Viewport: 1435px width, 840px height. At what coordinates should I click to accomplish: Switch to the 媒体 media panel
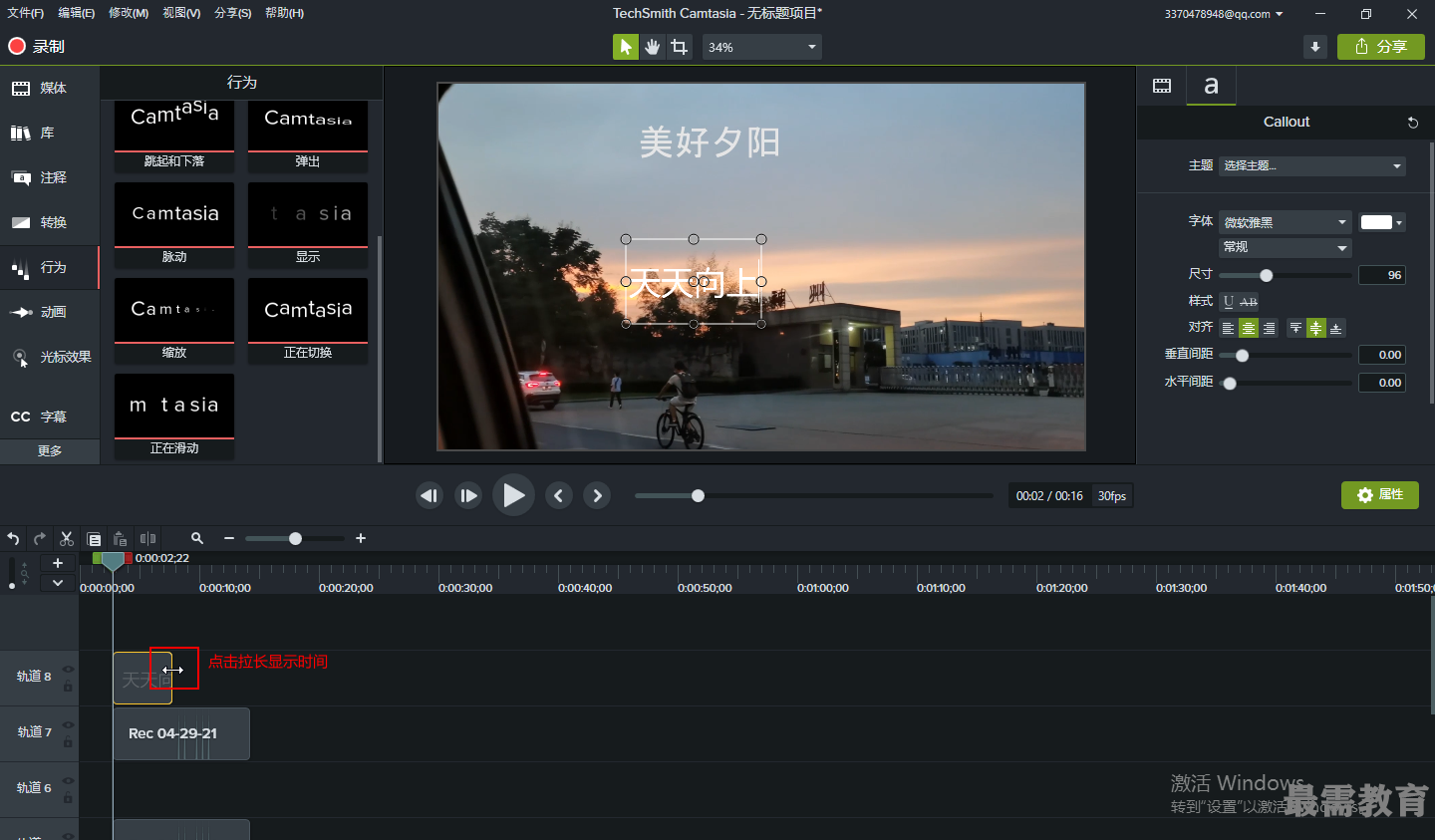tap(50, 89)
